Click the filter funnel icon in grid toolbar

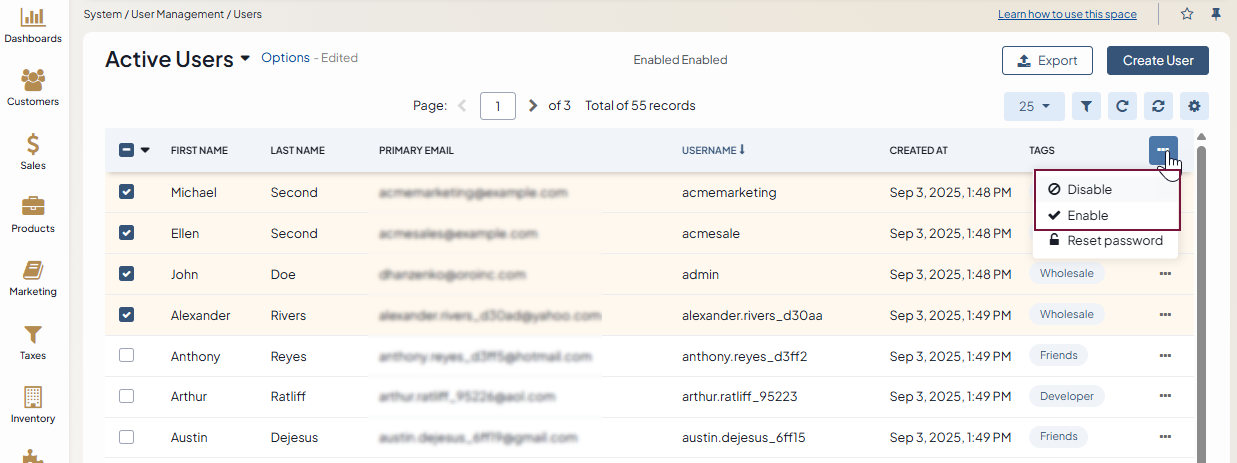click(1086, 106)
